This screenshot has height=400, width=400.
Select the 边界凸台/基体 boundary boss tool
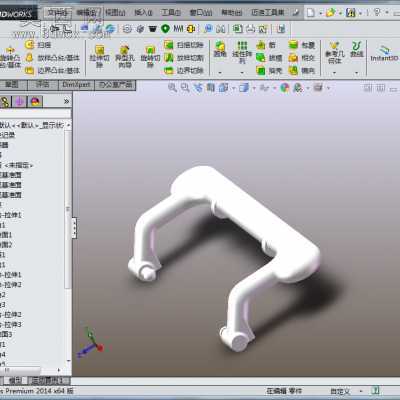[53, 71]
